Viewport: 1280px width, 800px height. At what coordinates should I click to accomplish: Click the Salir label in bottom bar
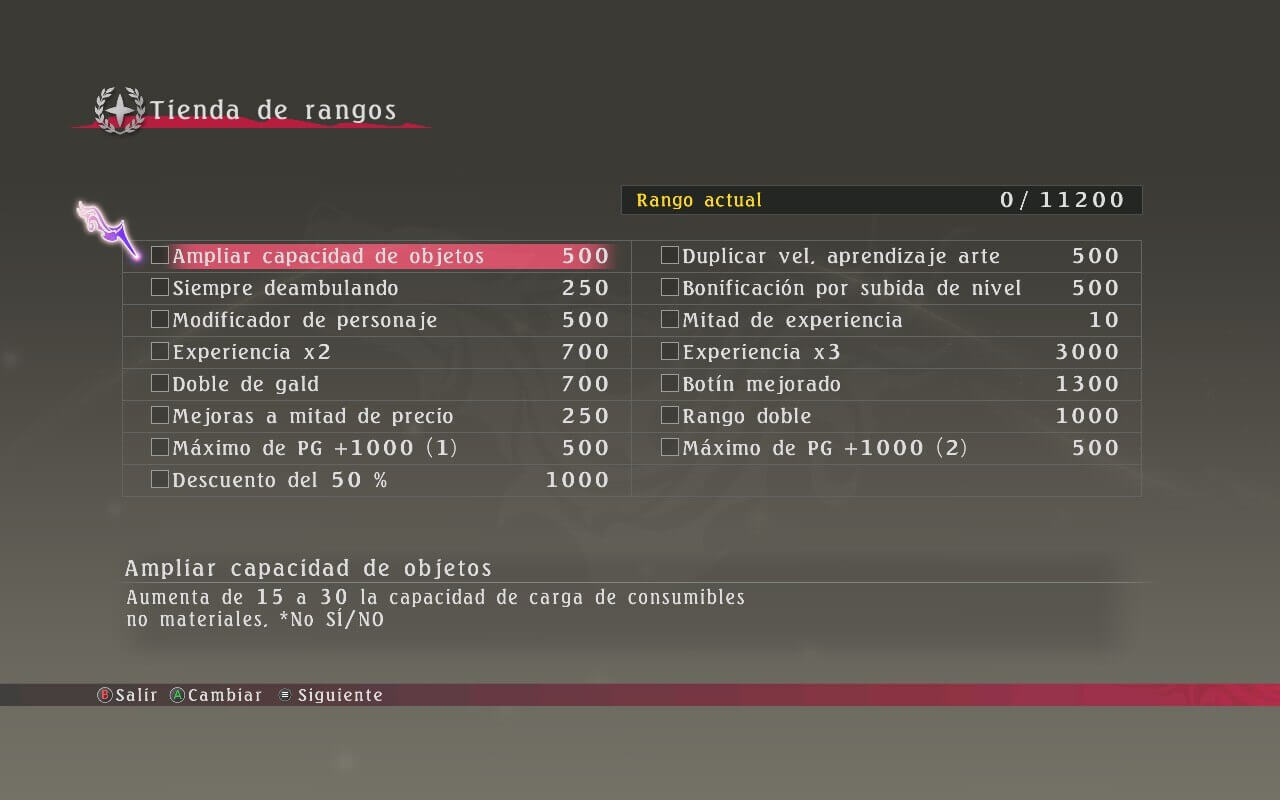point(136,695)
